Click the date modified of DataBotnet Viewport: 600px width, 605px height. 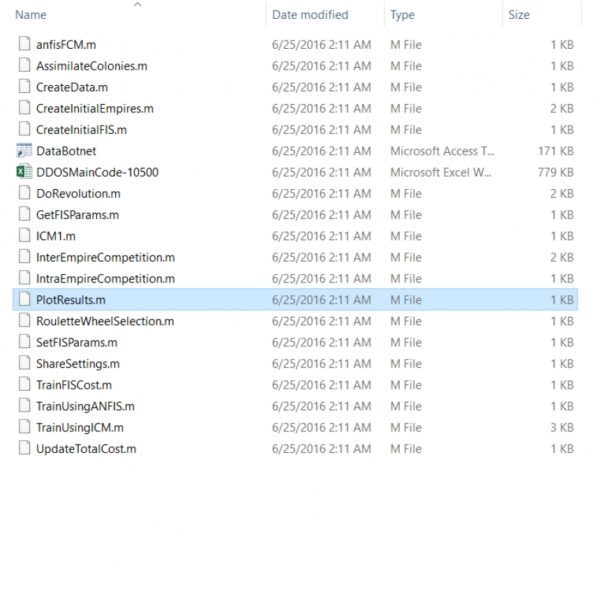point(321,151)
